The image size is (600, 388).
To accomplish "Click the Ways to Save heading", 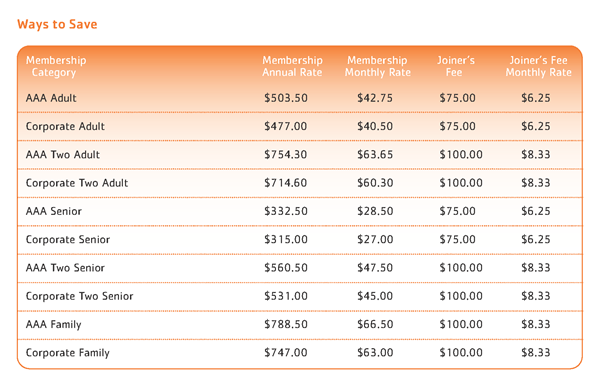I will [x=57, y=24].
